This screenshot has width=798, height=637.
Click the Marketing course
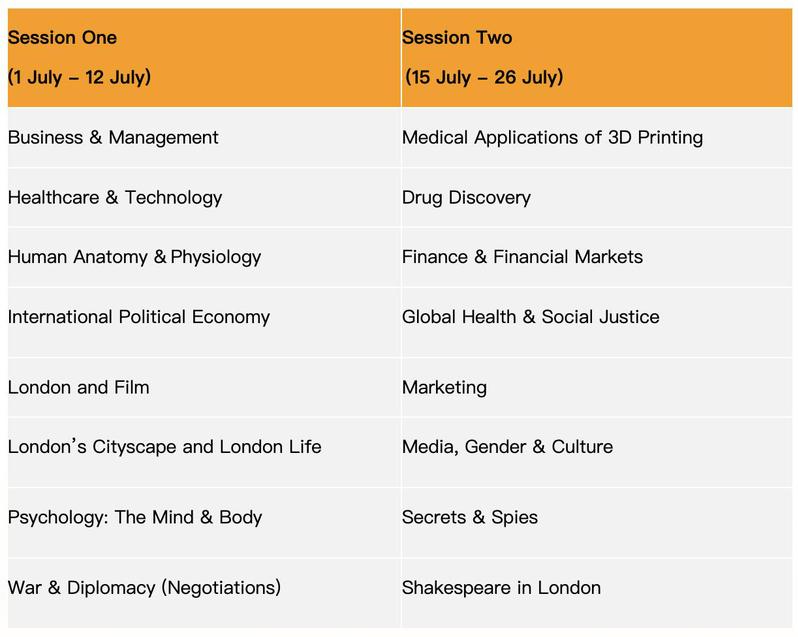coord(444,387)
